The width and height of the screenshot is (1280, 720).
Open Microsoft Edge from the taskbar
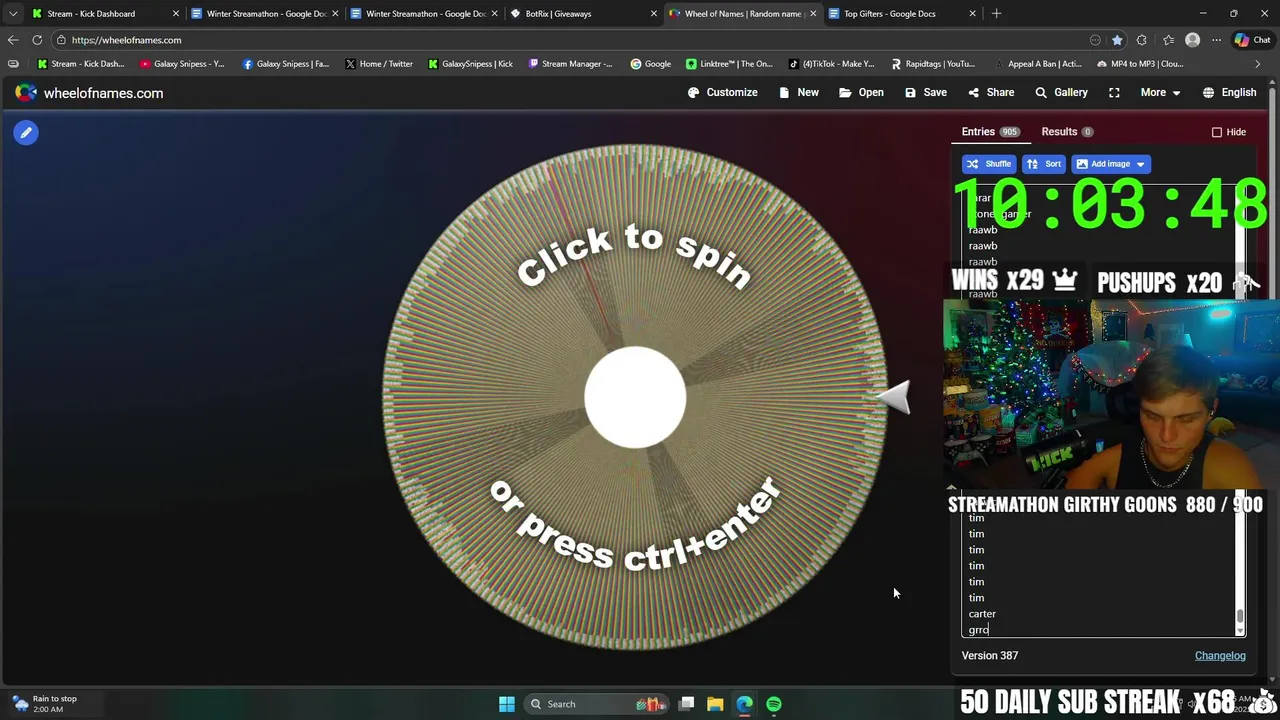pyautogui.click(x=744, y=704)
